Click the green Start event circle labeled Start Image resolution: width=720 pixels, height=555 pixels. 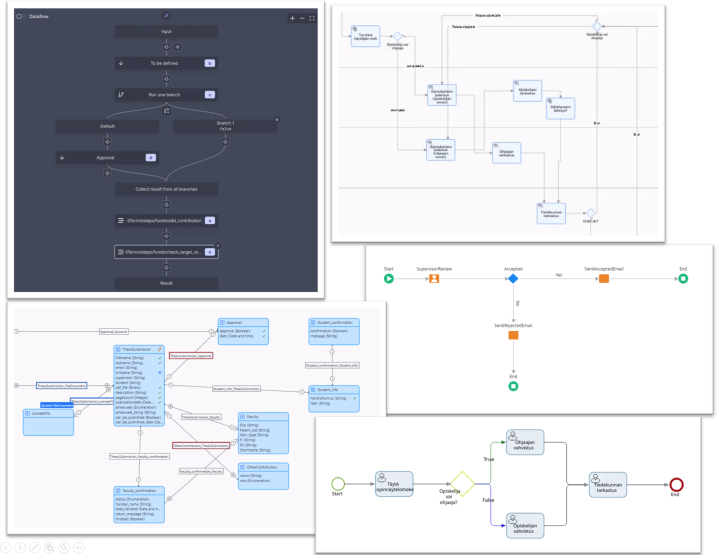click(x=388, y=279)
